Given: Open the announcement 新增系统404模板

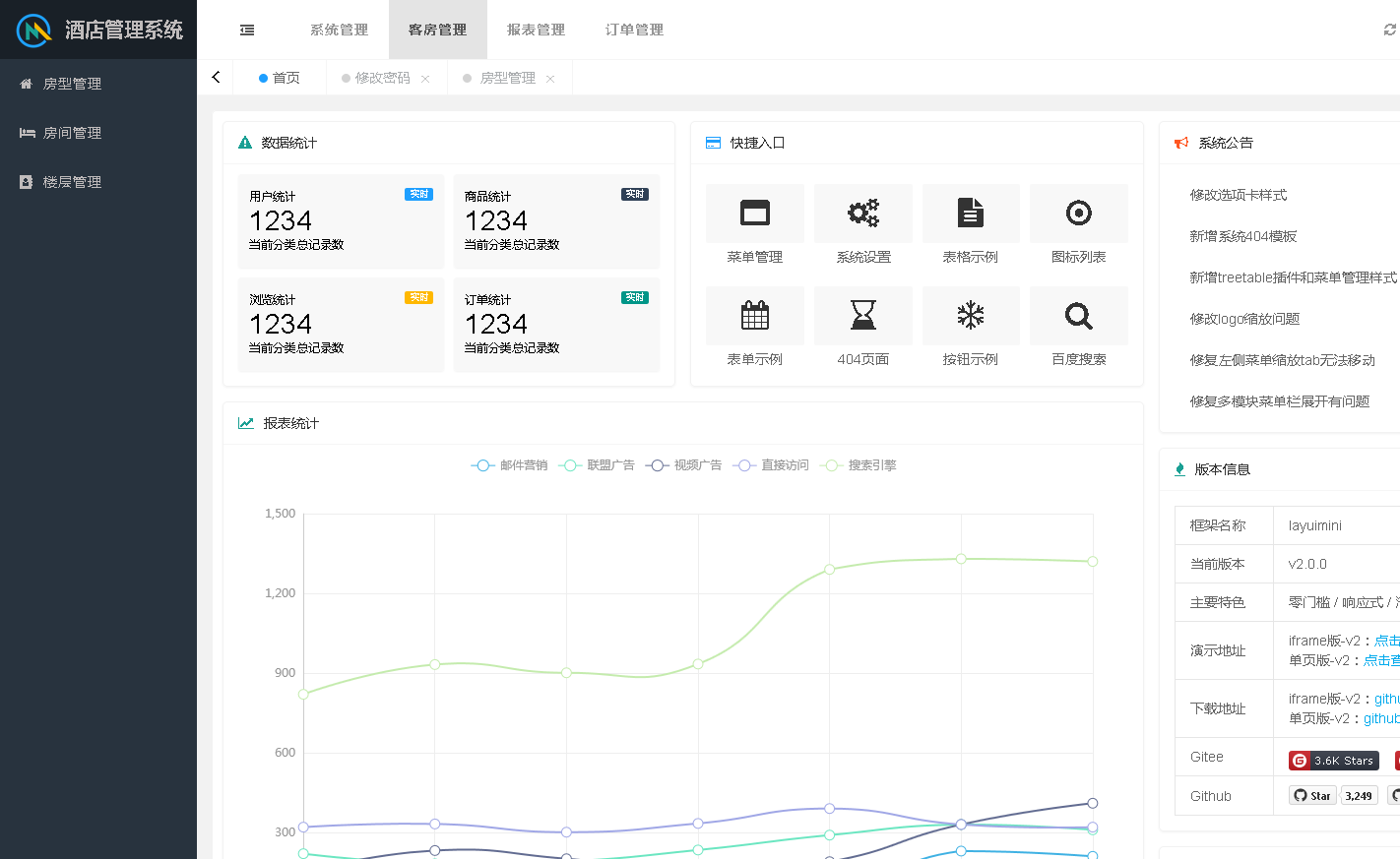Looking at the screenshot, I should pos(1243,236).
